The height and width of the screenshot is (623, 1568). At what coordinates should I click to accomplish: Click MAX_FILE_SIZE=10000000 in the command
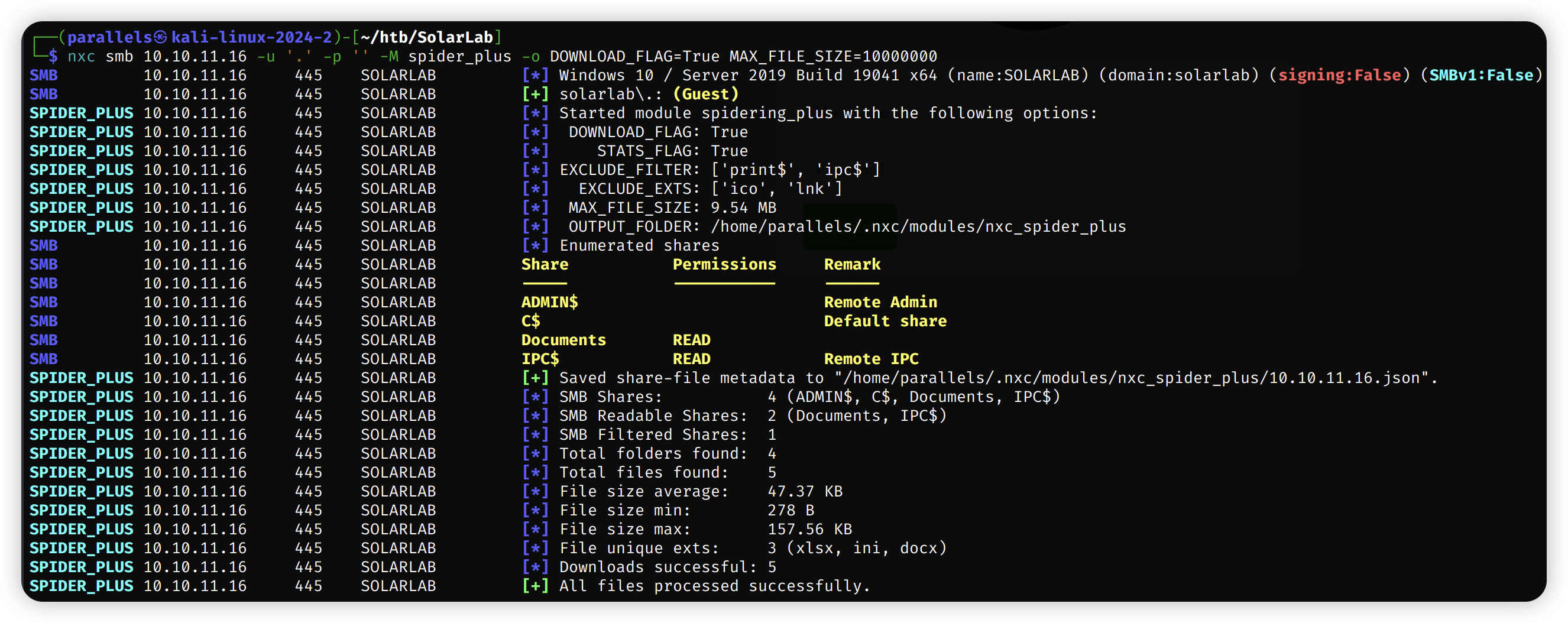click(x=833, y=56)
